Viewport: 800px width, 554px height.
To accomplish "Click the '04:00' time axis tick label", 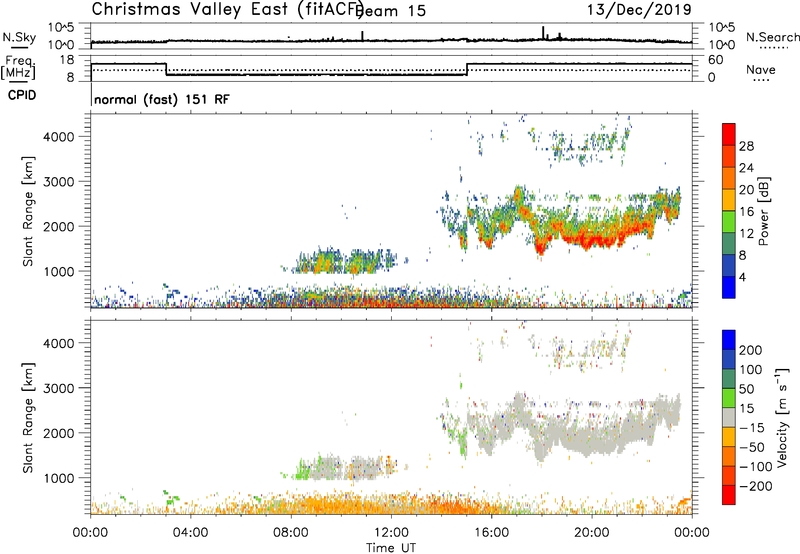I will click(x=191, y=533).
